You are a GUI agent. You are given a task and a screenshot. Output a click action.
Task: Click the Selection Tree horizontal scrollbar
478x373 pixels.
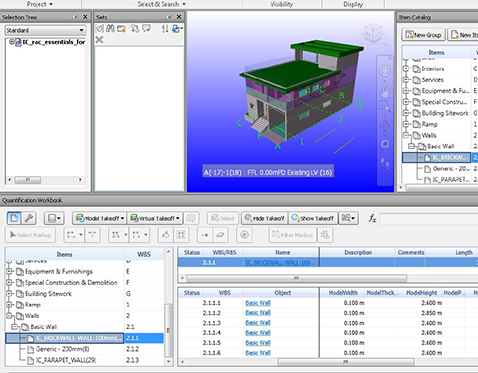pos(45,180)
